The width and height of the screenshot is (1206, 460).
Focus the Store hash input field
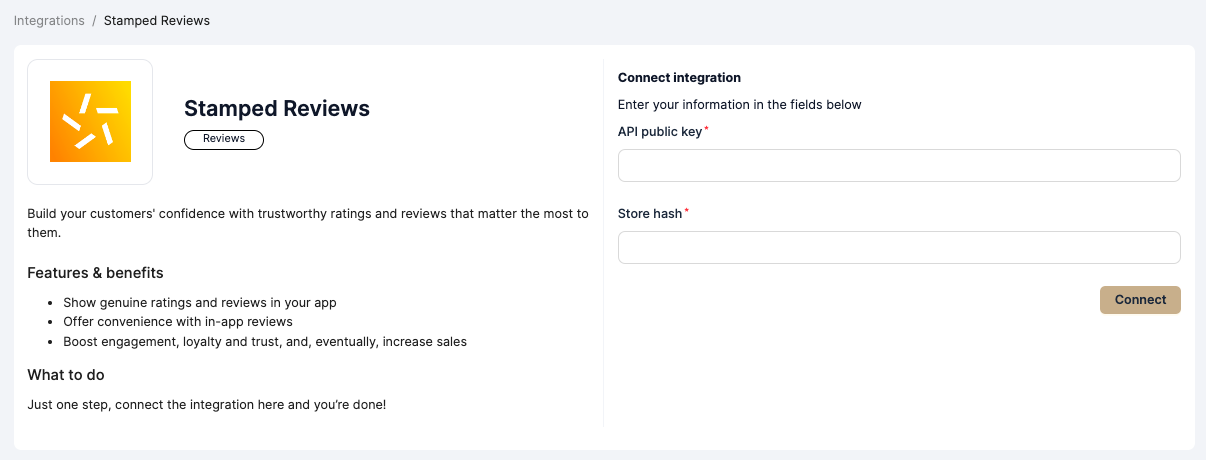click(x=899, y=248)
